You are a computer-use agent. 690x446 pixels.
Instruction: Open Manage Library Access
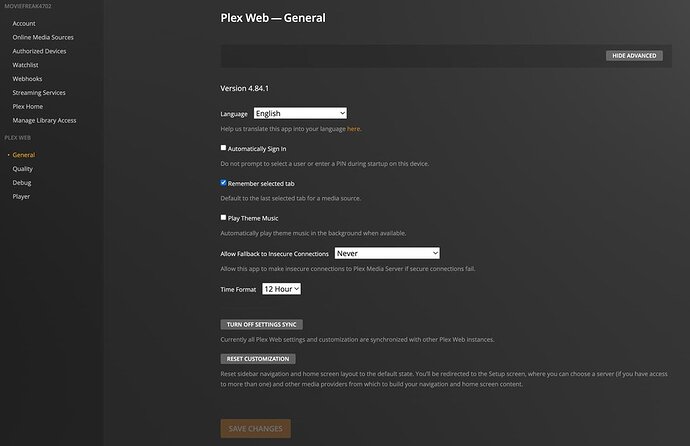pyautogui.click(x=44, y=120)
